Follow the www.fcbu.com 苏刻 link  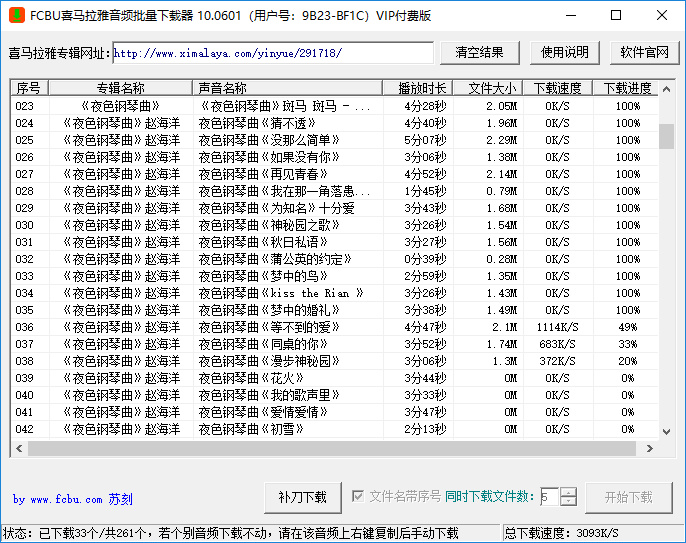tap(73, 499)
